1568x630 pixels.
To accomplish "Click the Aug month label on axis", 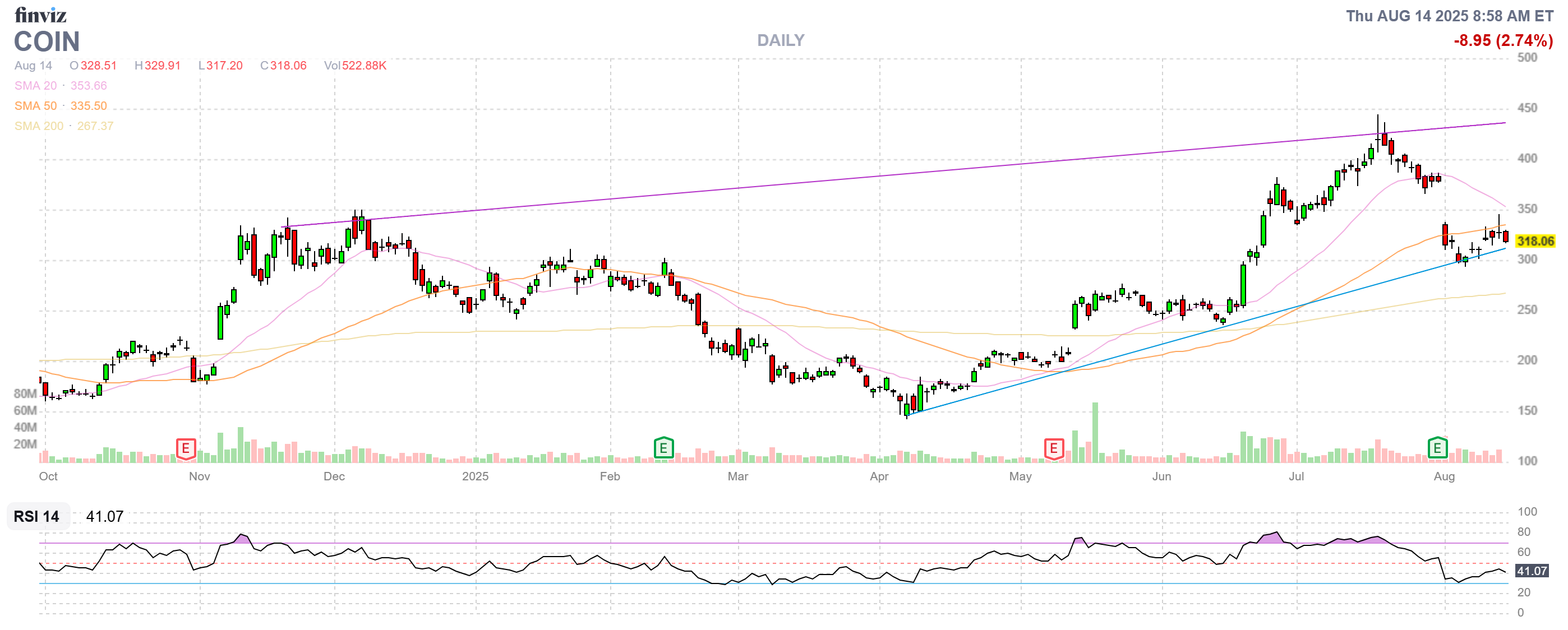I will pyautogui.click(x=1444, y=476).
